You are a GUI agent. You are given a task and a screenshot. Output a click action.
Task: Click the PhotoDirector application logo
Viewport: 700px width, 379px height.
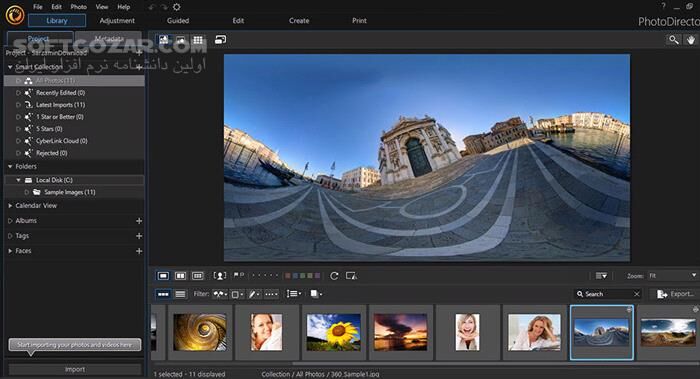click(15, 15)
